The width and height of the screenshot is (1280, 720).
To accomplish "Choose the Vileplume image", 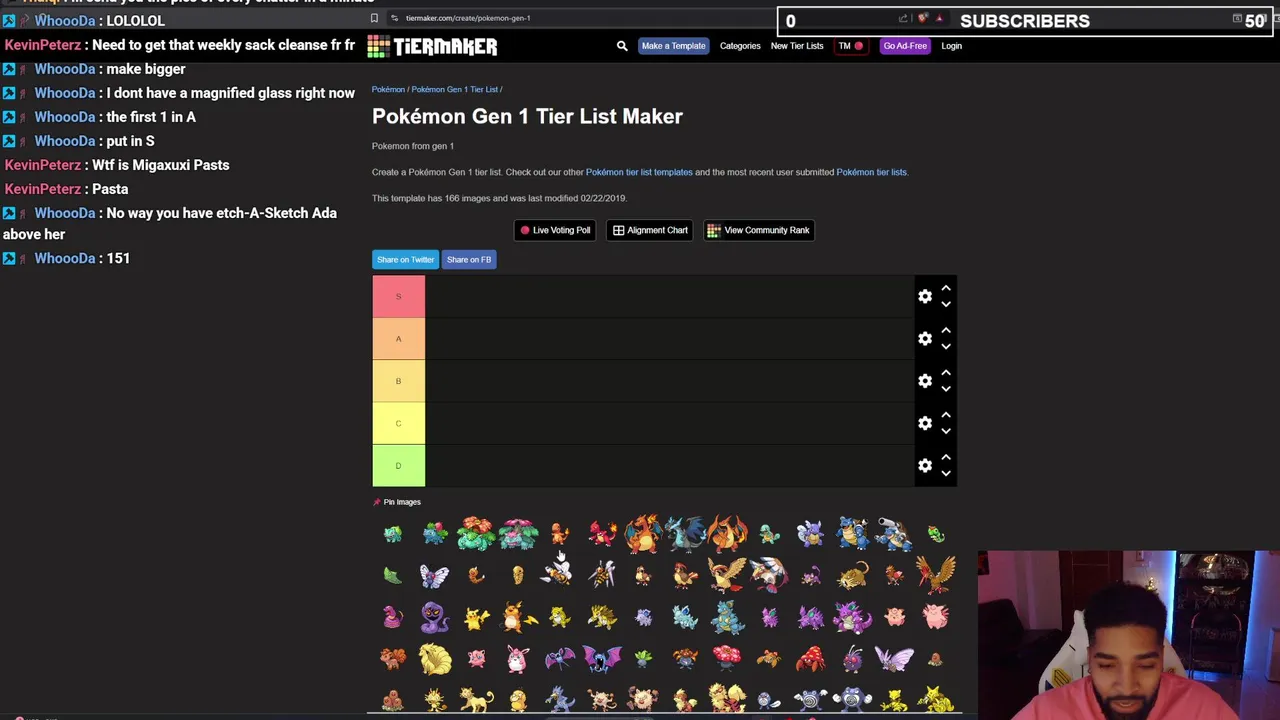I will click(727, 659).
